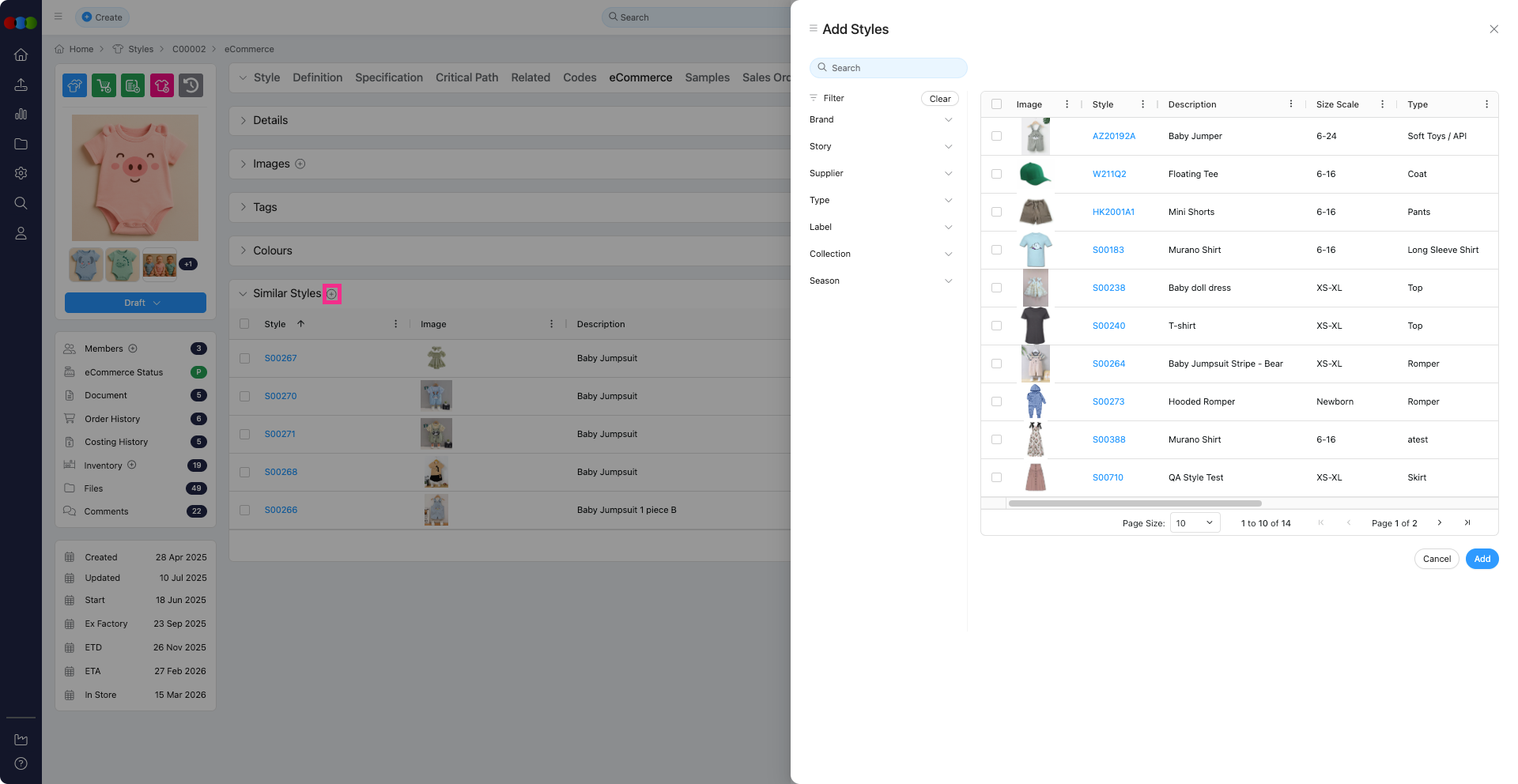
Task: Toggle the select-all checkbox in Add Styles
Action: coord(996,104)
